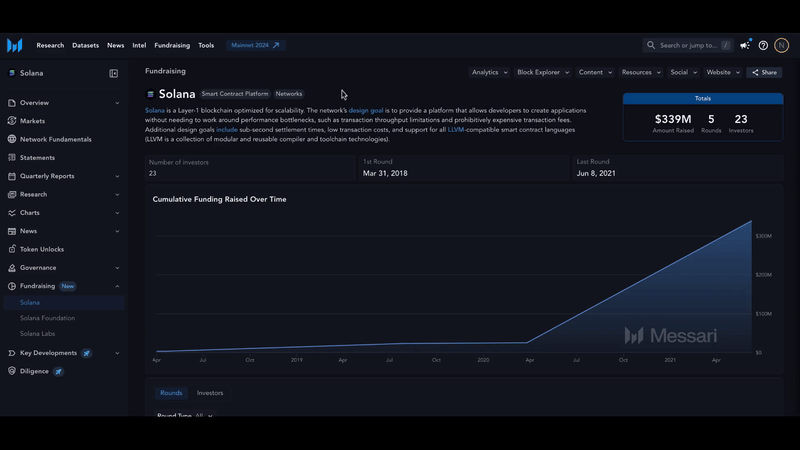
Task: Open the Analytics dropdown
Action: click(x=489, y=72)
